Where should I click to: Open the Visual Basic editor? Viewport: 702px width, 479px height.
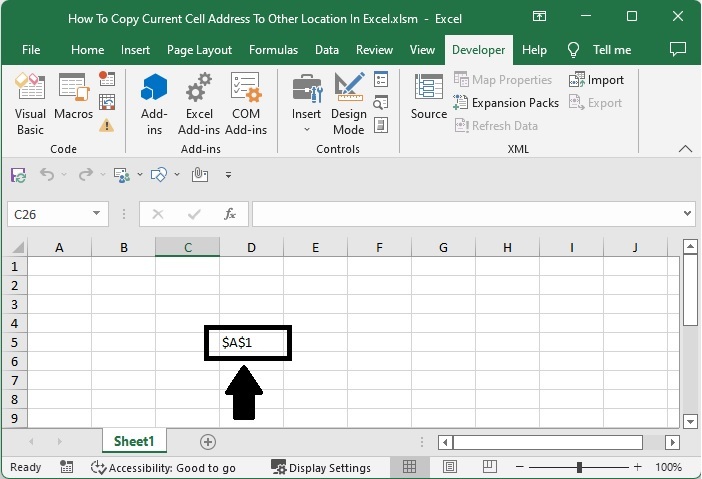[30, 105]
